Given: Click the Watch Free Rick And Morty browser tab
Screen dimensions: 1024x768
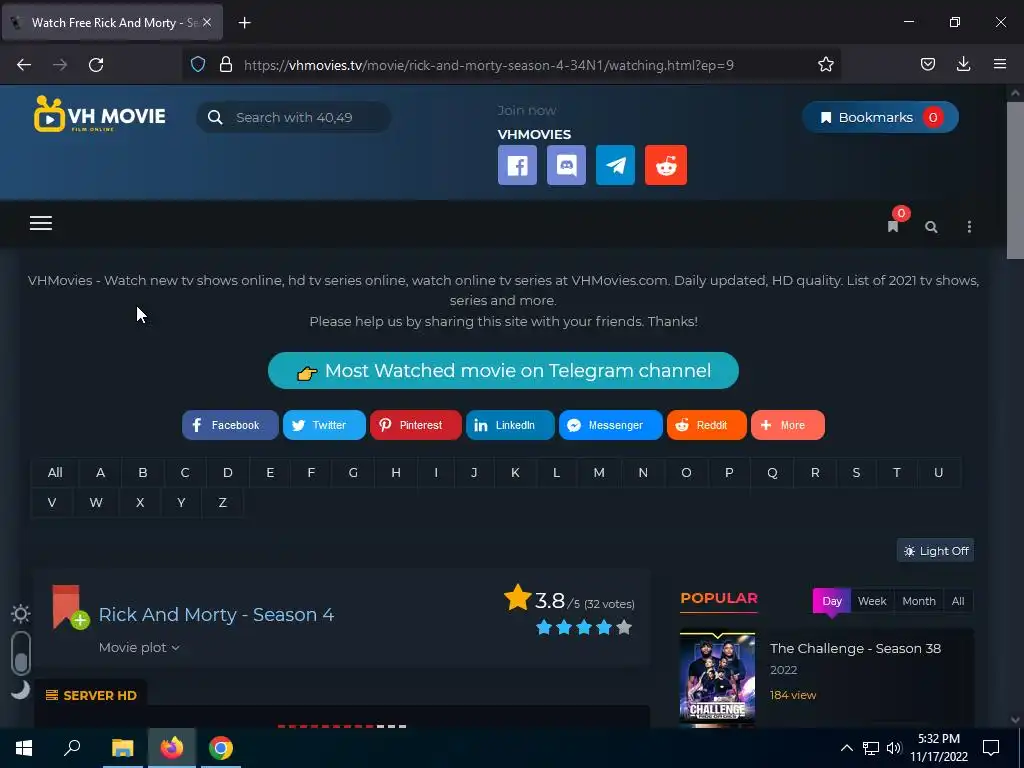Looking at the screenshot, I should (113, 23).
